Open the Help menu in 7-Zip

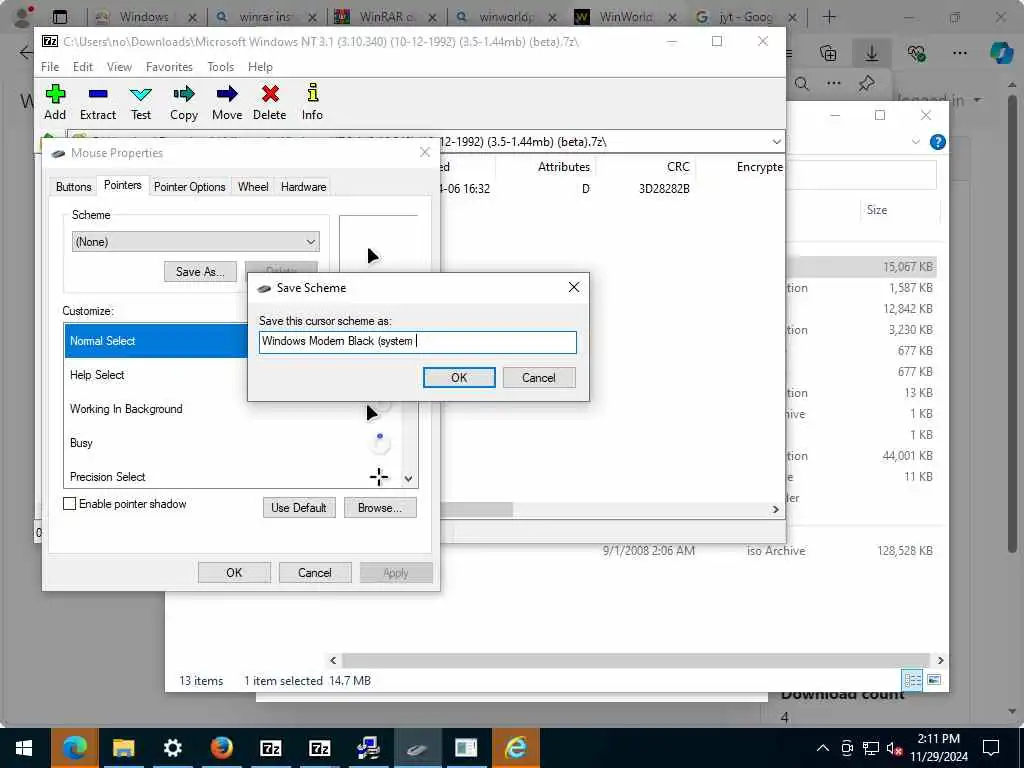(x=260, y=67)
